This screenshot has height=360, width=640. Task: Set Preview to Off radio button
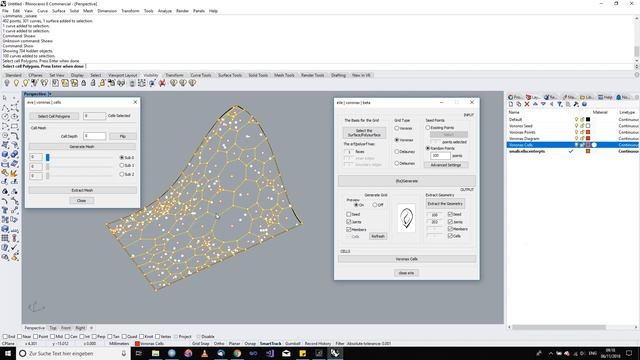coord(375,205)
